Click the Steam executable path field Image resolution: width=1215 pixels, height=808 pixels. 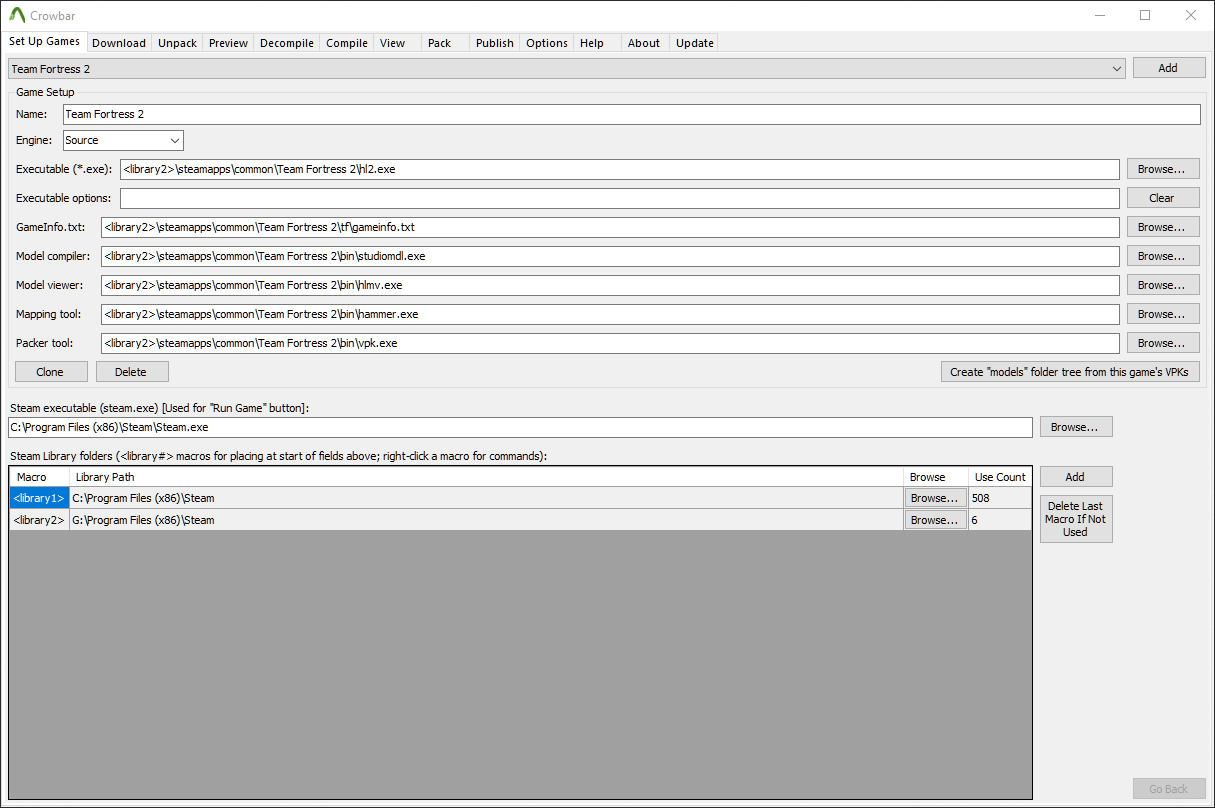click(x=520, y=427)
